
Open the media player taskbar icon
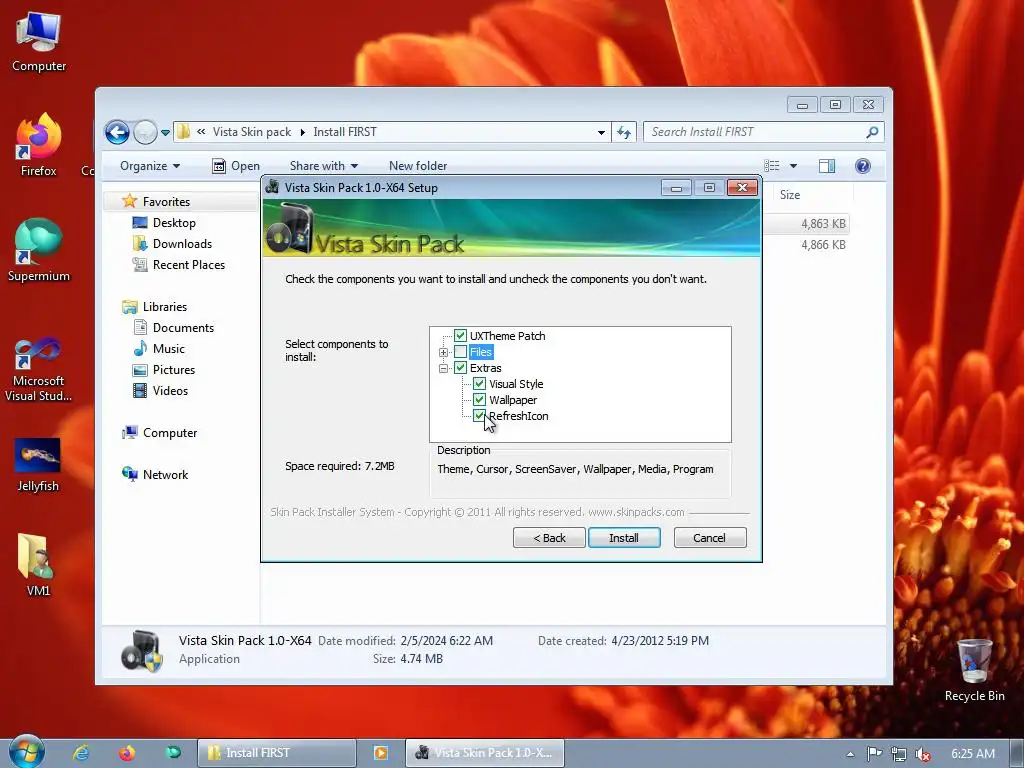click(381, 753)
